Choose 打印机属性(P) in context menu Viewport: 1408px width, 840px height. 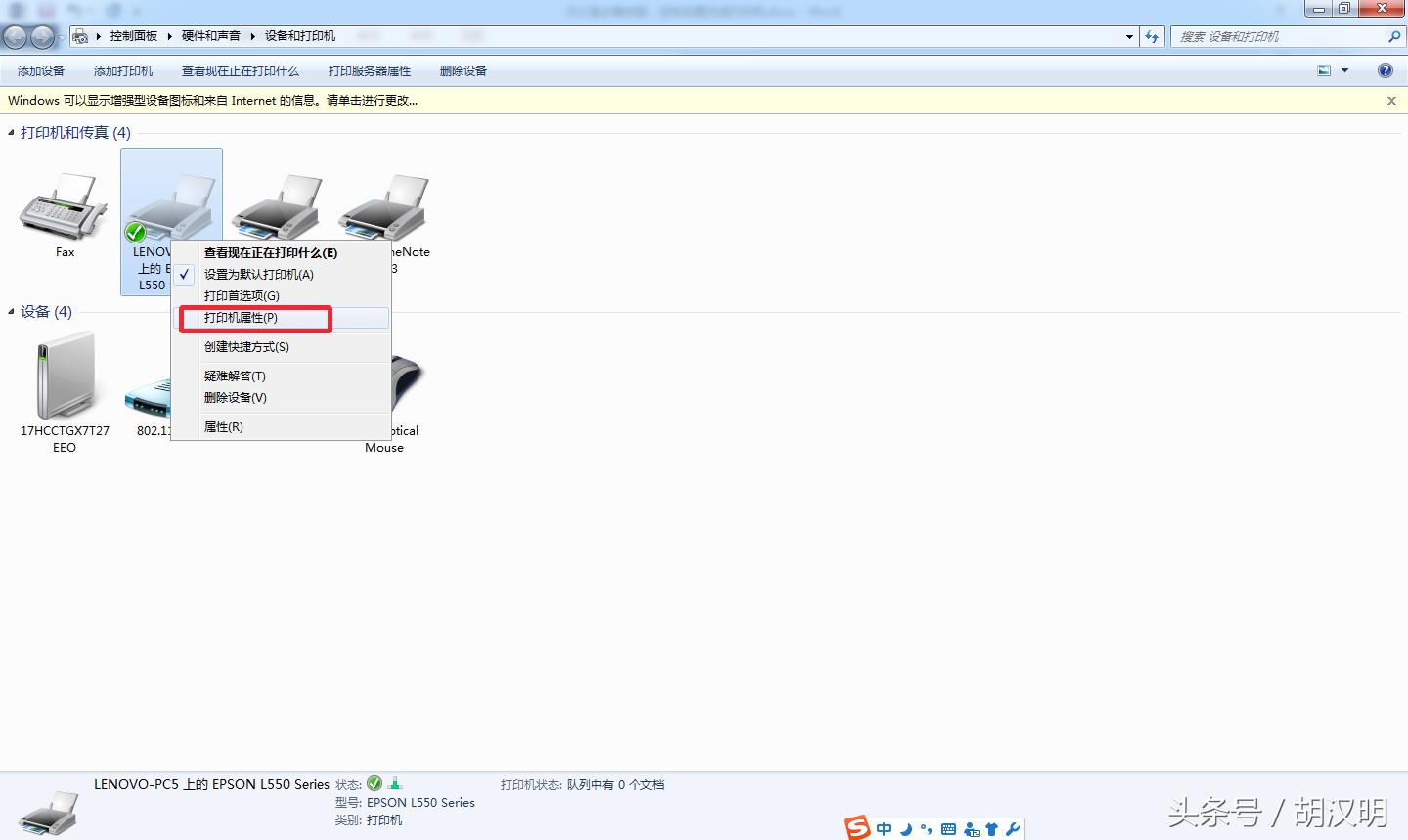pyautogui.click(x=241, y=318)
